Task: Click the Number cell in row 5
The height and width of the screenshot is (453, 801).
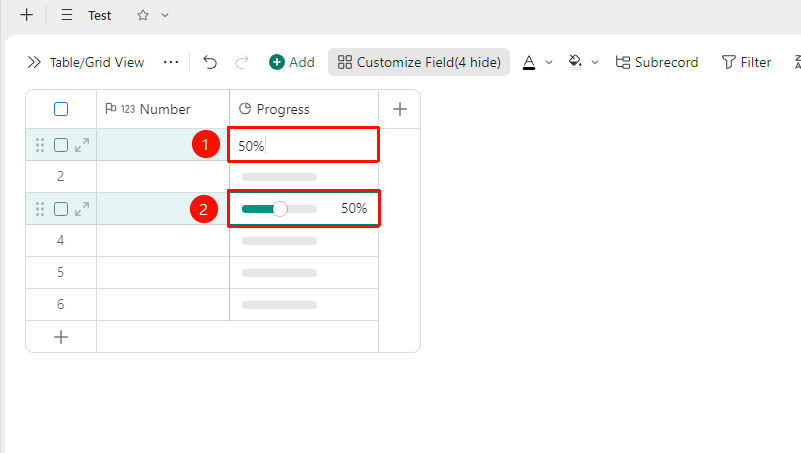Action: (x=163, y=273)
